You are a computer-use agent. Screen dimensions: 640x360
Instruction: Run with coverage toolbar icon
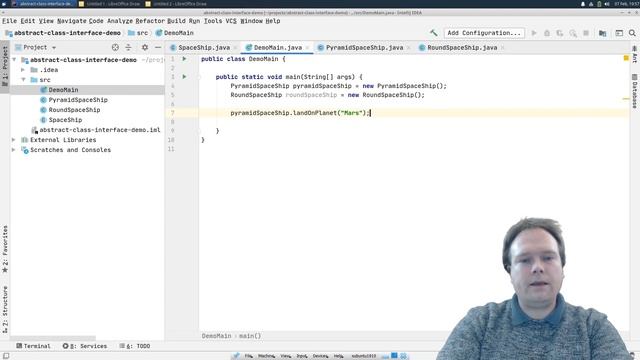point(560,33)
